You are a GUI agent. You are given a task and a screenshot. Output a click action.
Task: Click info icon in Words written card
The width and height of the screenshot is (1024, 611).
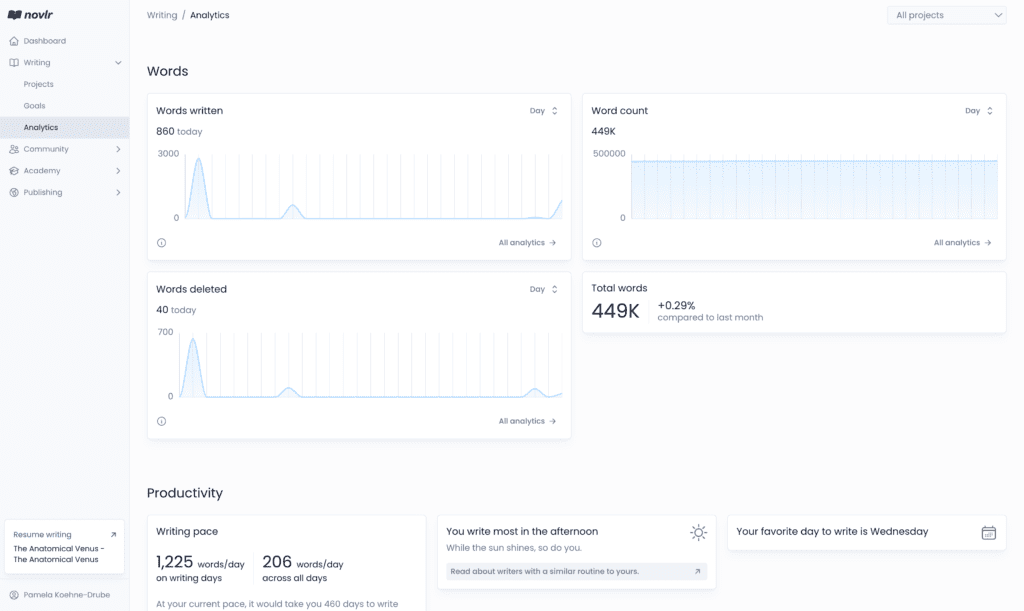click(x=161, y=243)
